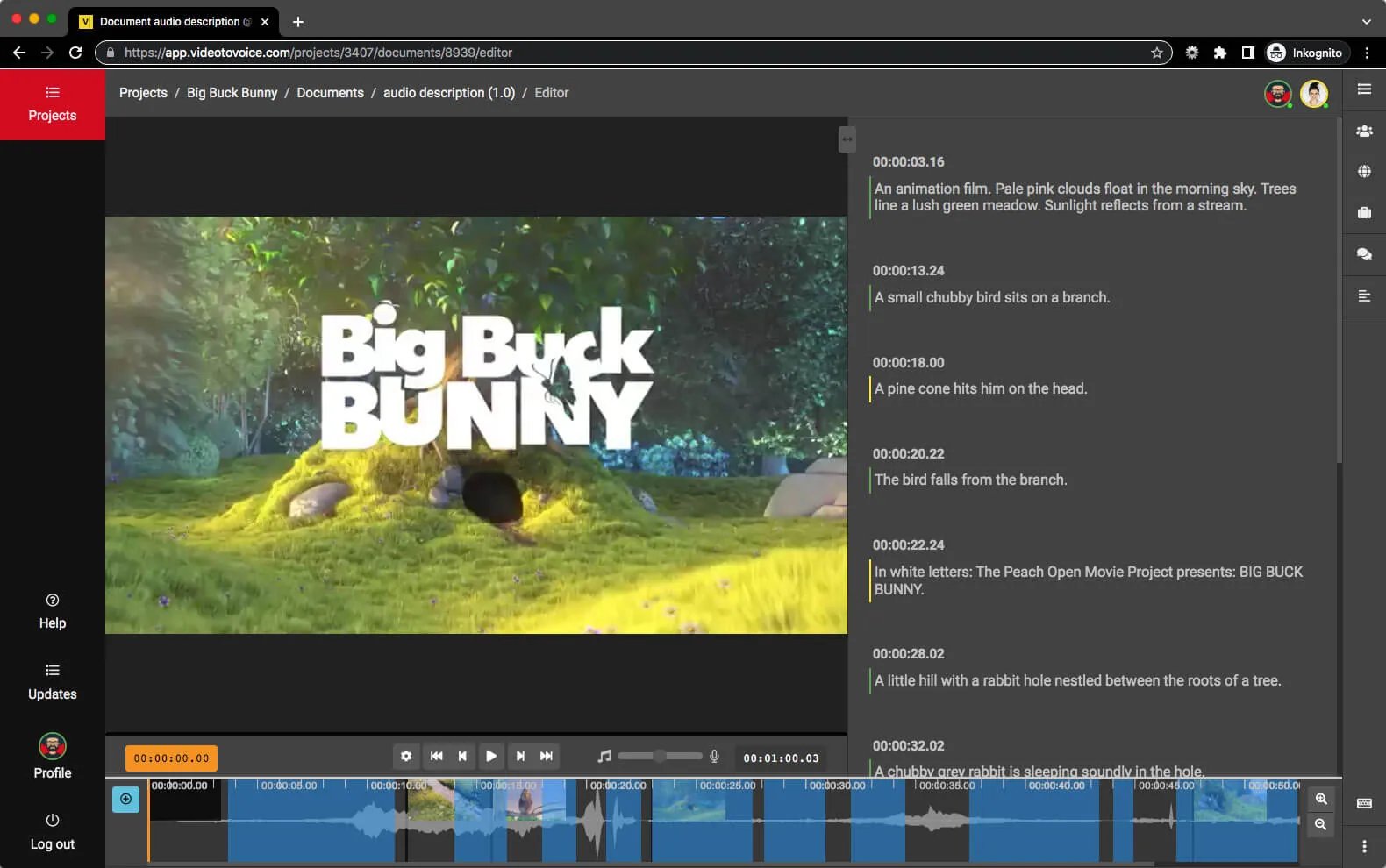The image size is (1386, 868).
Task: Zoom in on the timeline
Action: [1321, 799]
